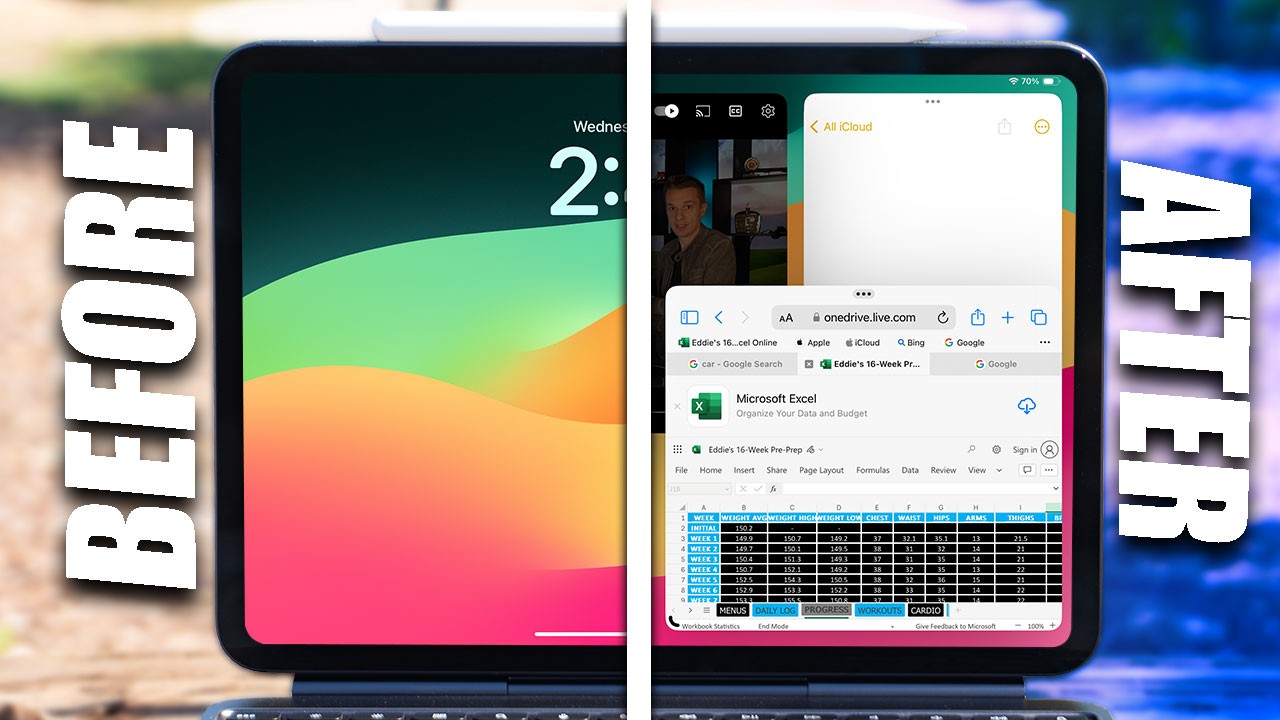Image resolution: width=1280 pixels, height=720 pixels.
Task: Click the onedrive.live.com address field
Action: (x=864, y=318)
